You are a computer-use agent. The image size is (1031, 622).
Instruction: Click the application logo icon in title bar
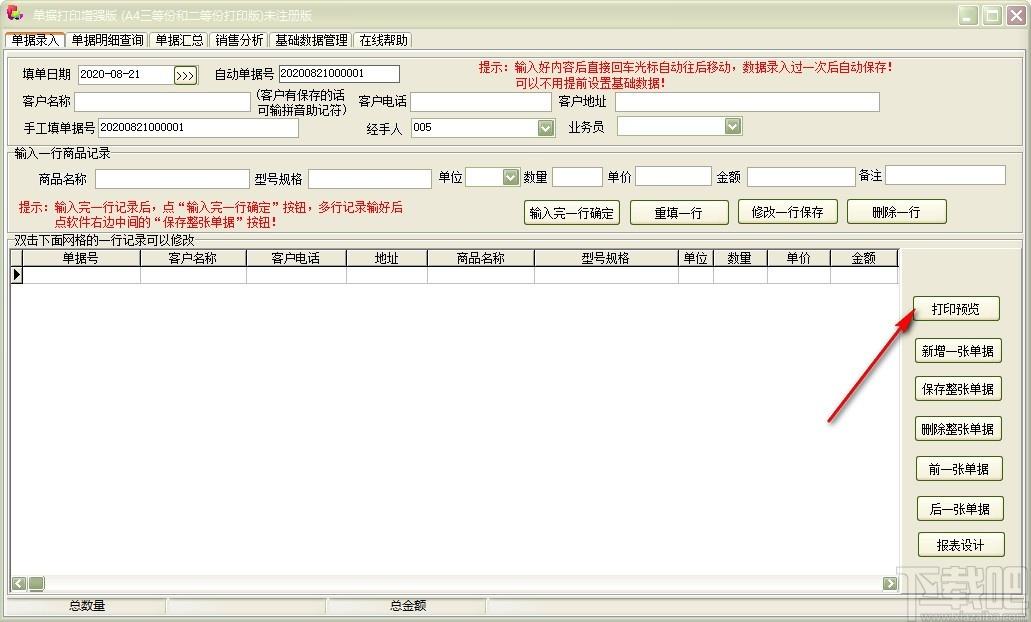tap(14, 13)
